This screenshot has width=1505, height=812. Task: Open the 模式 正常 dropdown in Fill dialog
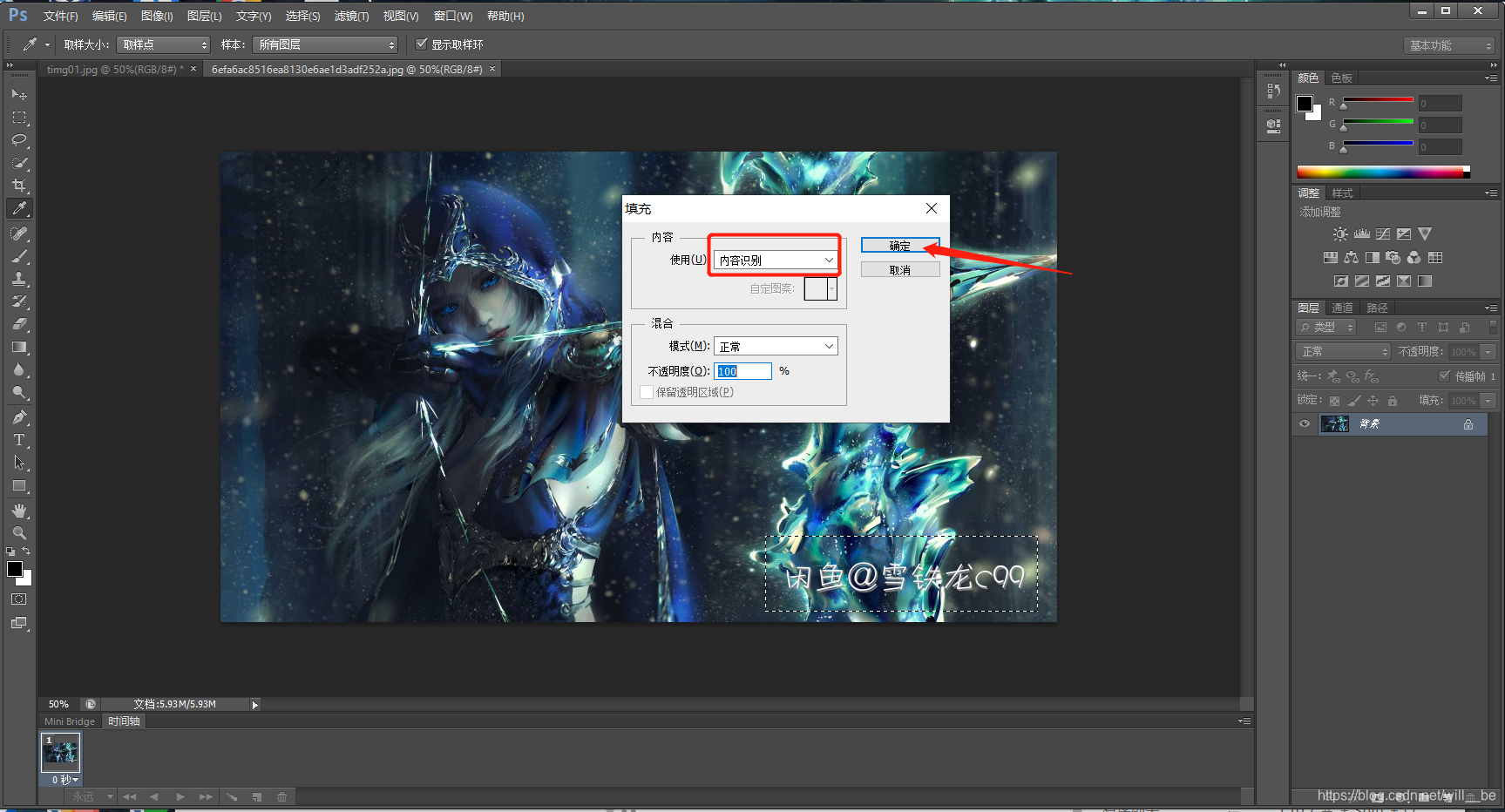(776, 346)
